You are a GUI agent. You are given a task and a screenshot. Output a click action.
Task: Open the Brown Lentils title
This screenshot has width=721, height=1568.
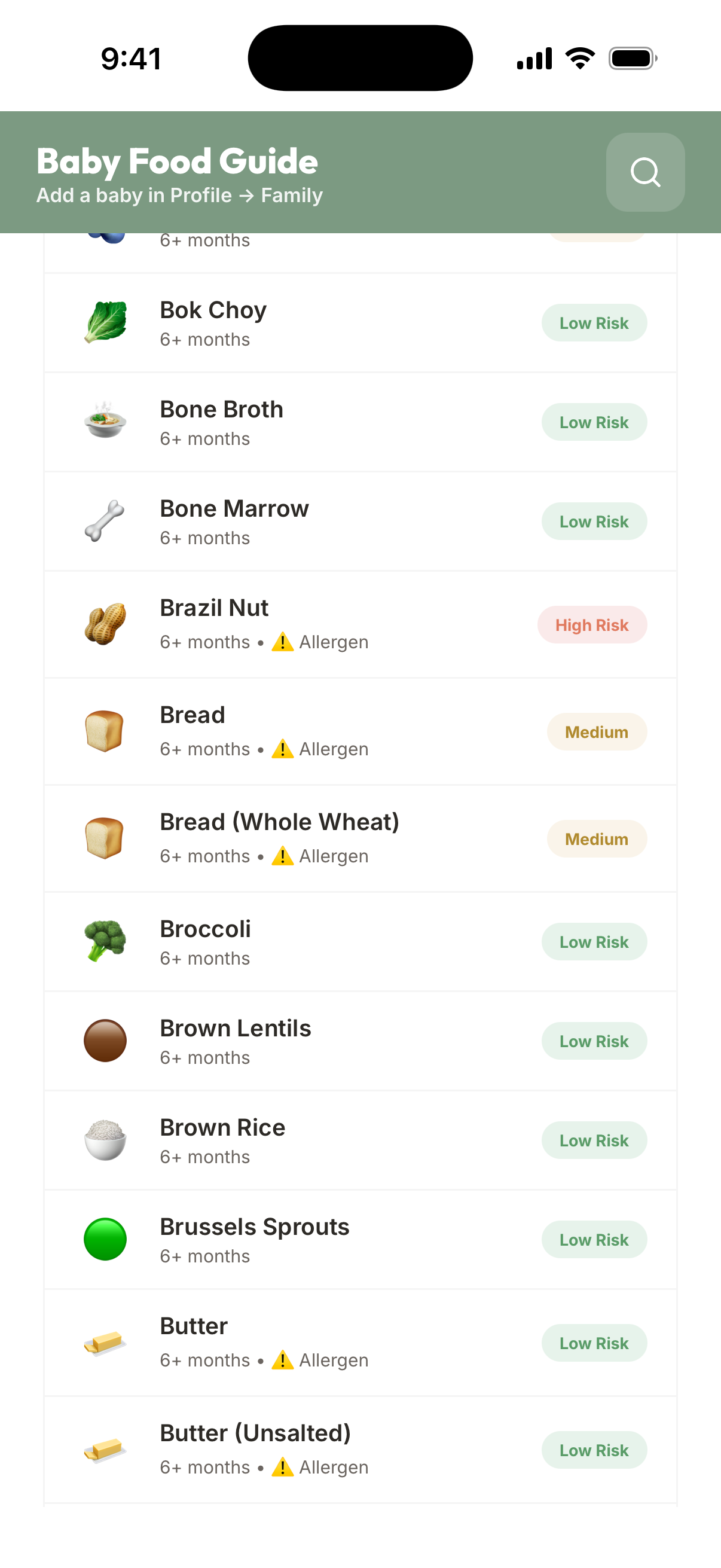[x=236, y=1028]
